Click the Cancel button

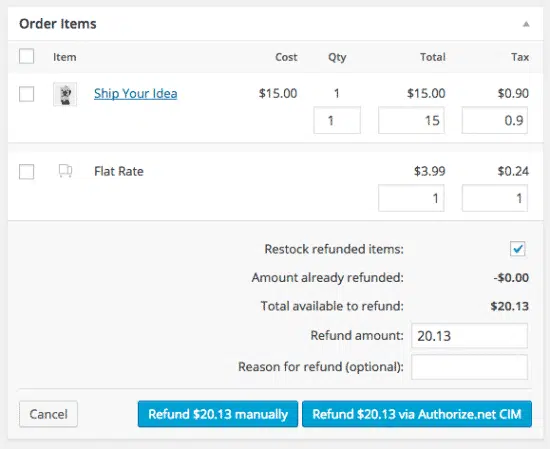48,414
